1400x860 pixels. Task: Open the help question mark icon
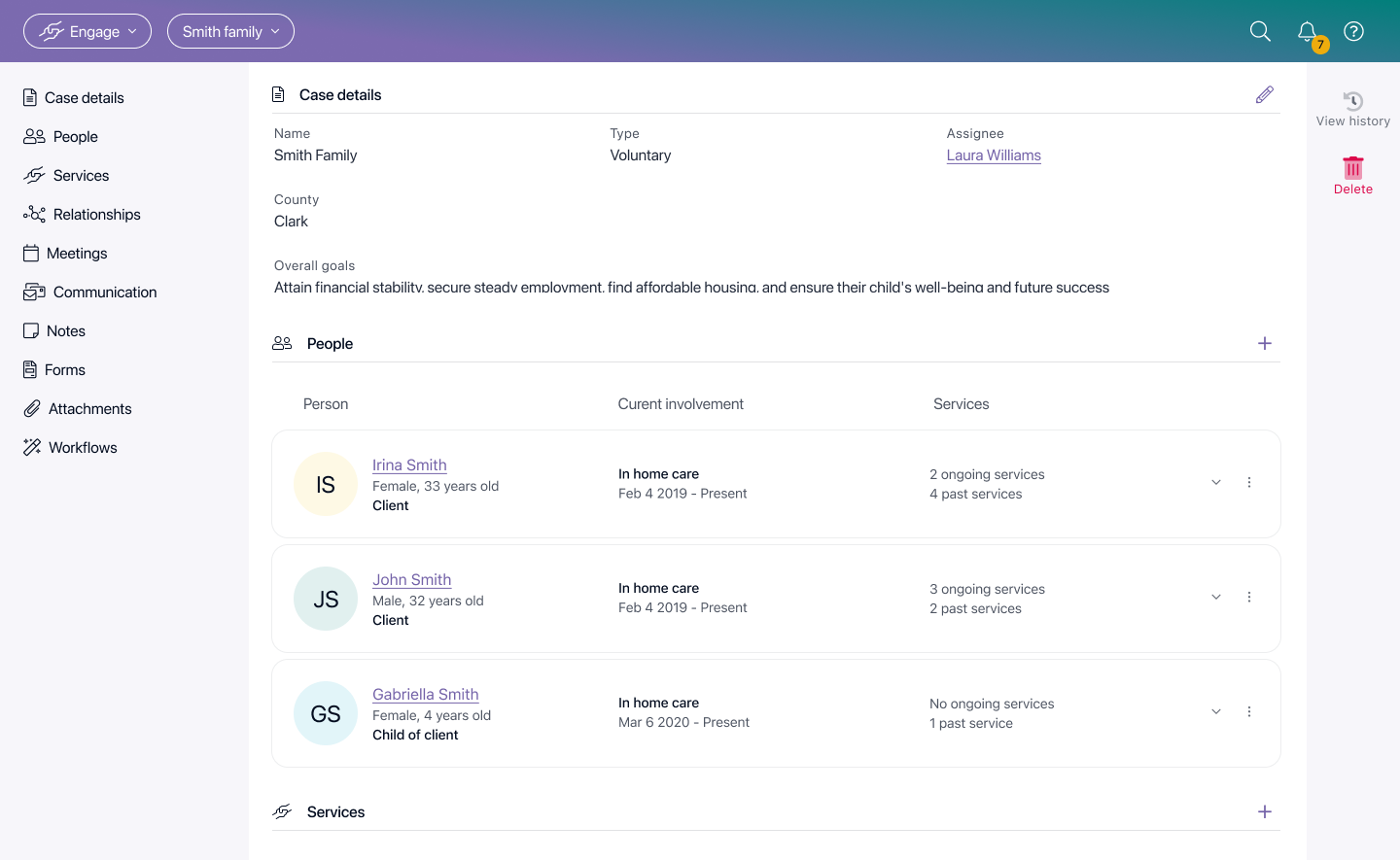pos(1353,31)
